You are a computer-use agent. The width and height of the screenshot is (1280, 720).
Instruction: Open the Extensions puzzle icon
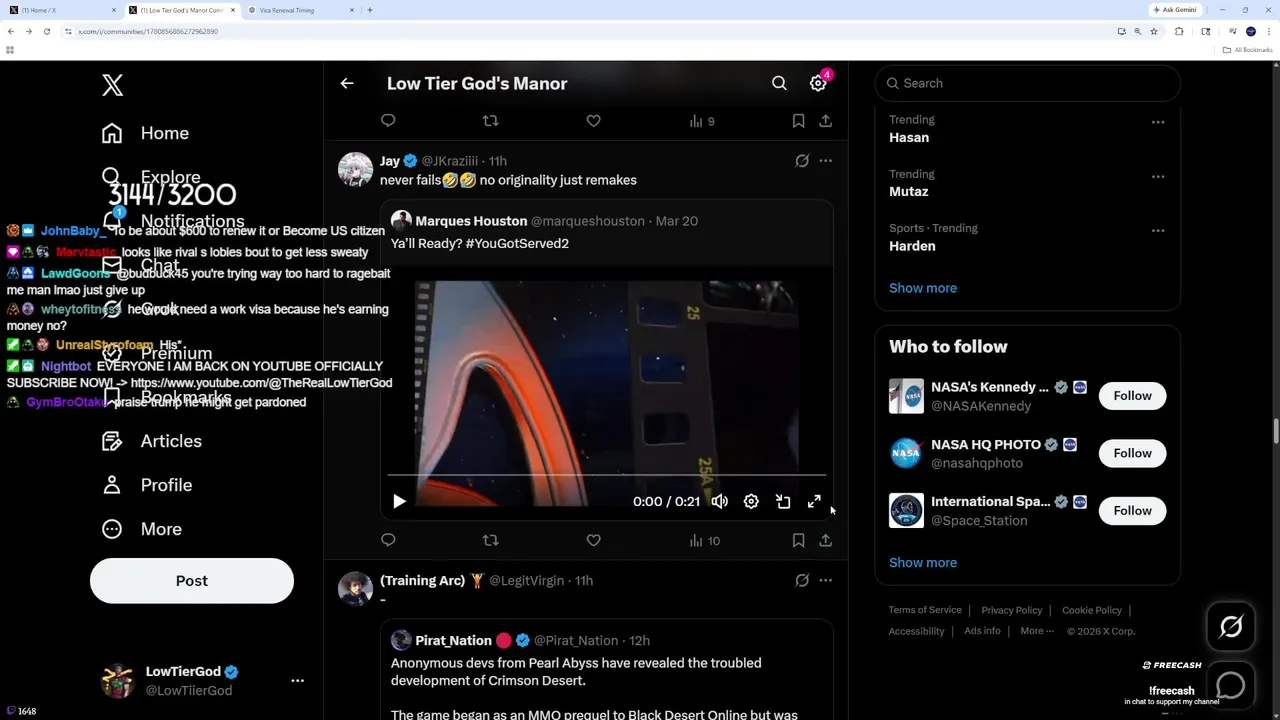tap(1179, 31)
